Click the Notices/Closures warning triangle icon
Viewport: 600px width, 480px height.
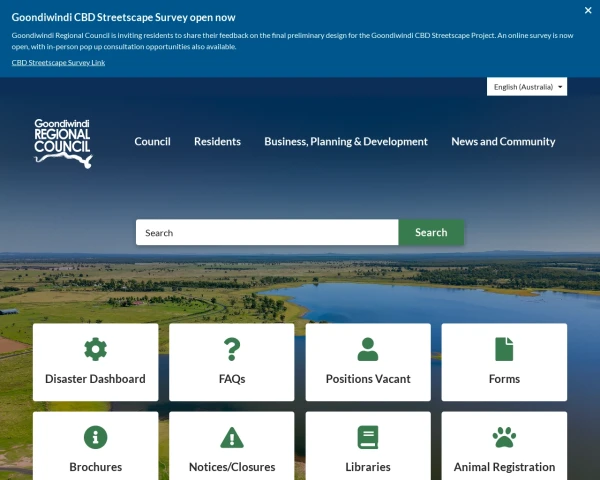232,437
